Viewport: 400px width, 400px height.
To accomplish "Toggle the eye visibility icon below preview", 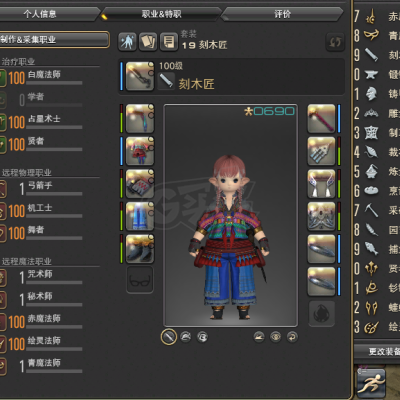I will [276, 337].
